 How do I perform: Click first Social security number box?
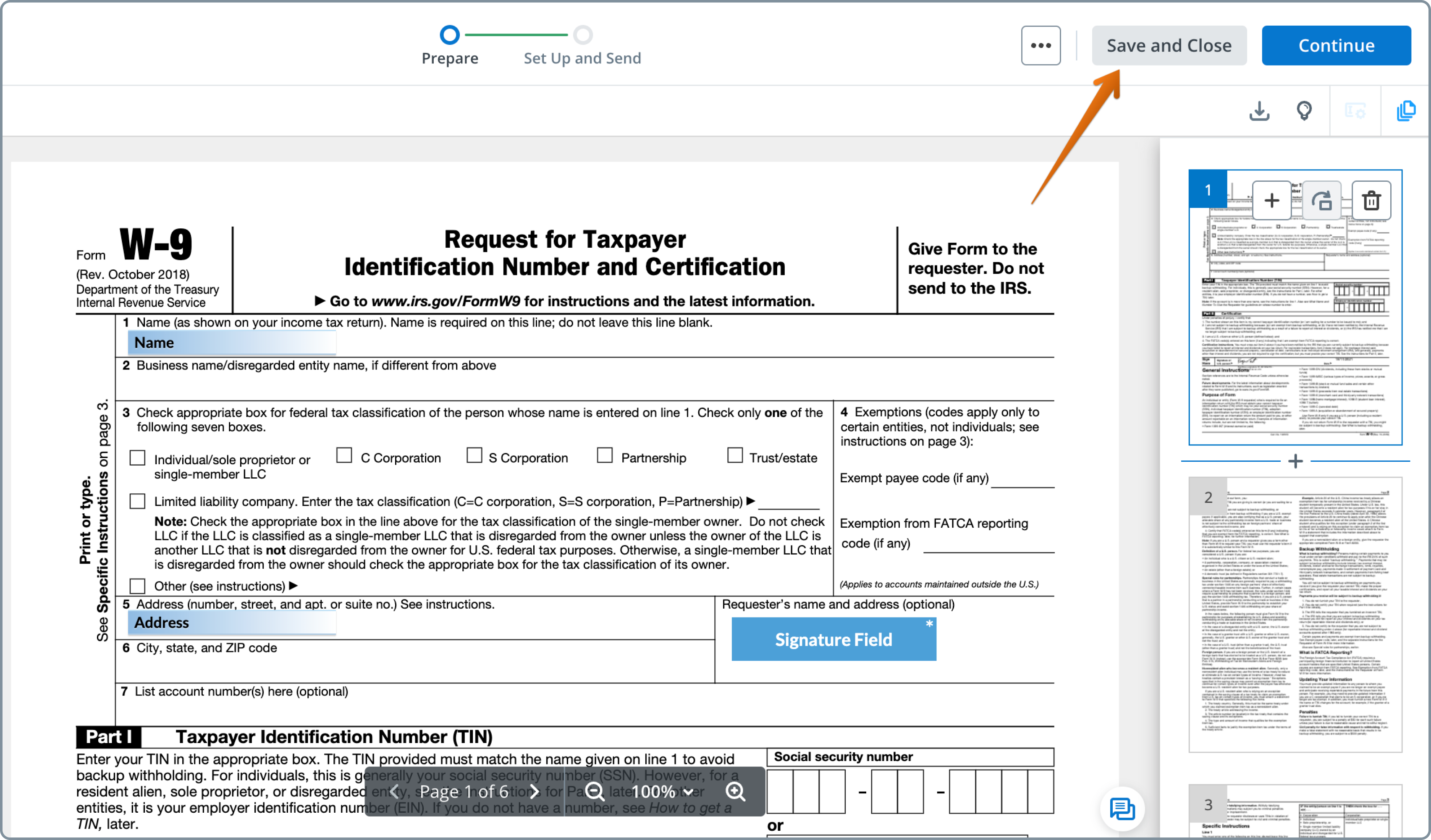coord(780,792)
